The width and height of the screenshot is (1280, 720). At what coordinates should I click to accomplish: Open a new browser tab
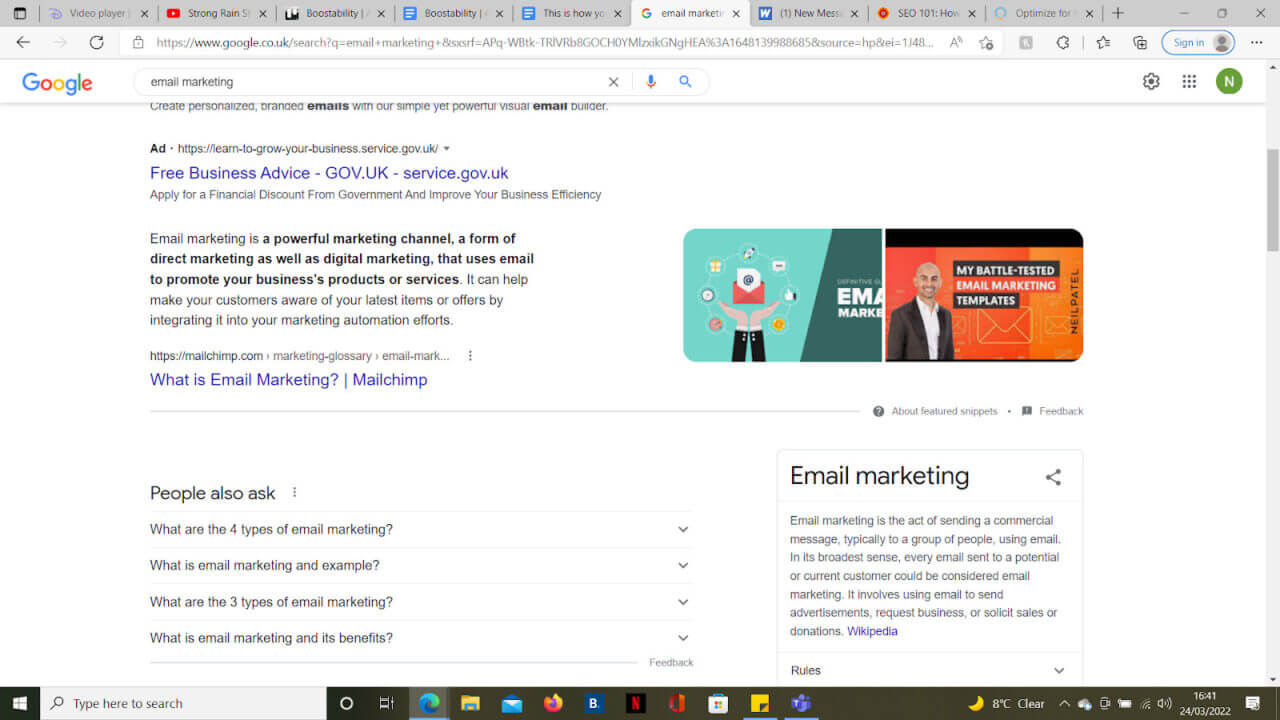pos(1118,13)
